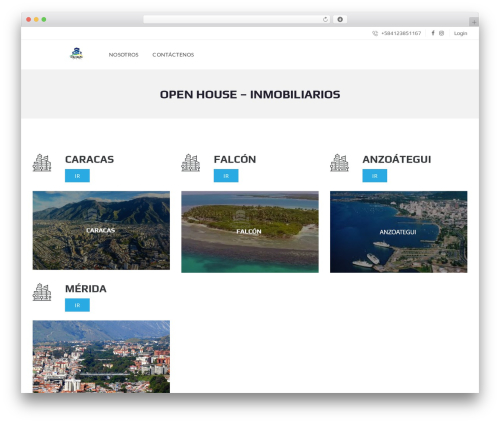Click the Anzoátegui heading text
The height and width of the screenshot is (423, 500).
coord(397,159)
